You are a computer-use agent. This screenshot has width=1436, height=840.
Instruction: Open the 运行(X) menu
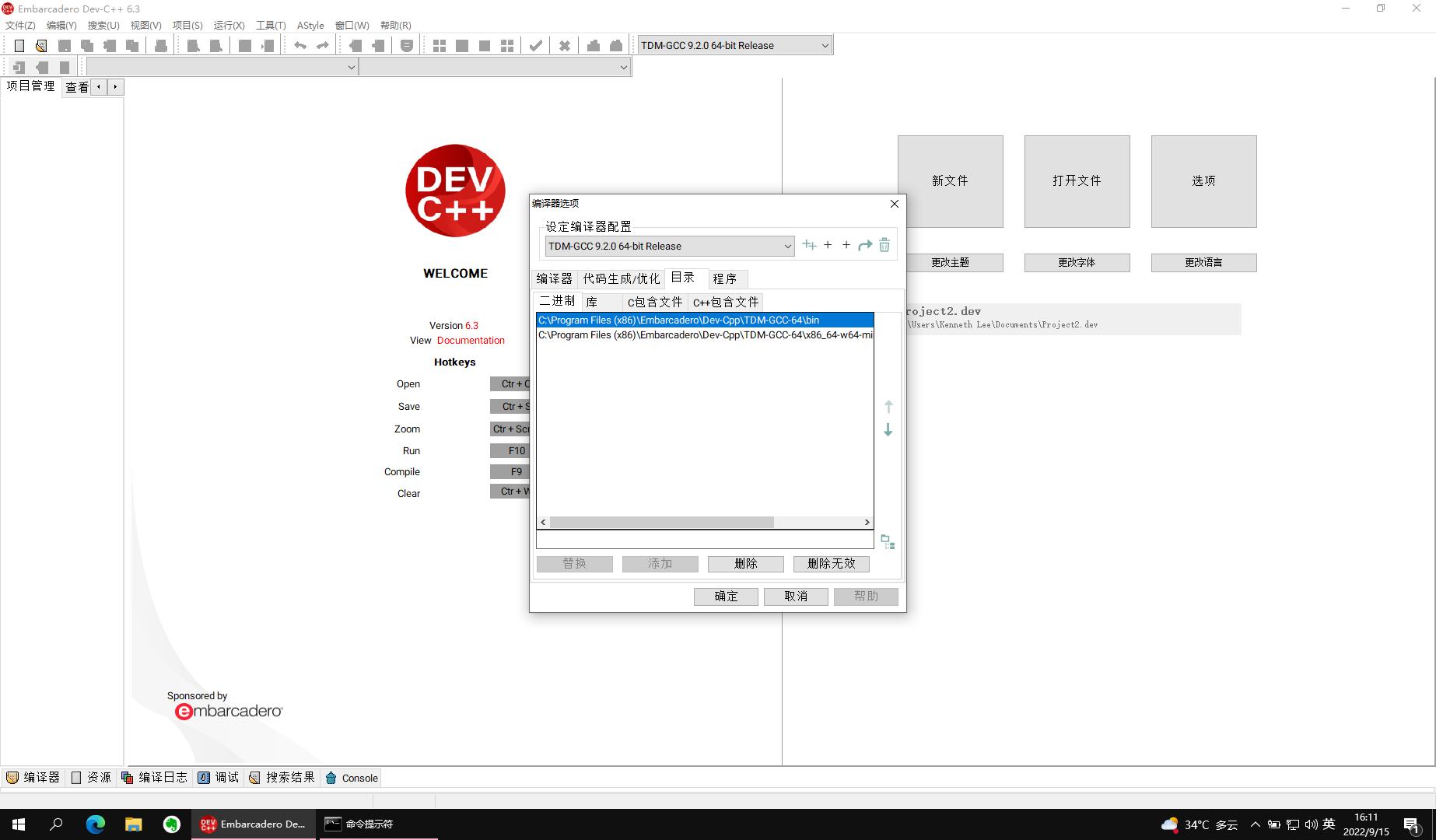click(x=229, y=26)
